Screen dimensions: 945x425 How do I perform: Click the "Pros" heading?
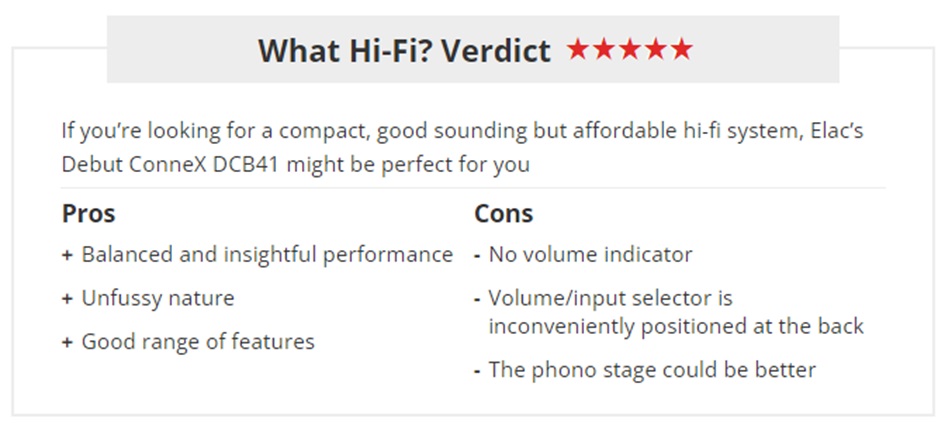[x=88, y=214]
